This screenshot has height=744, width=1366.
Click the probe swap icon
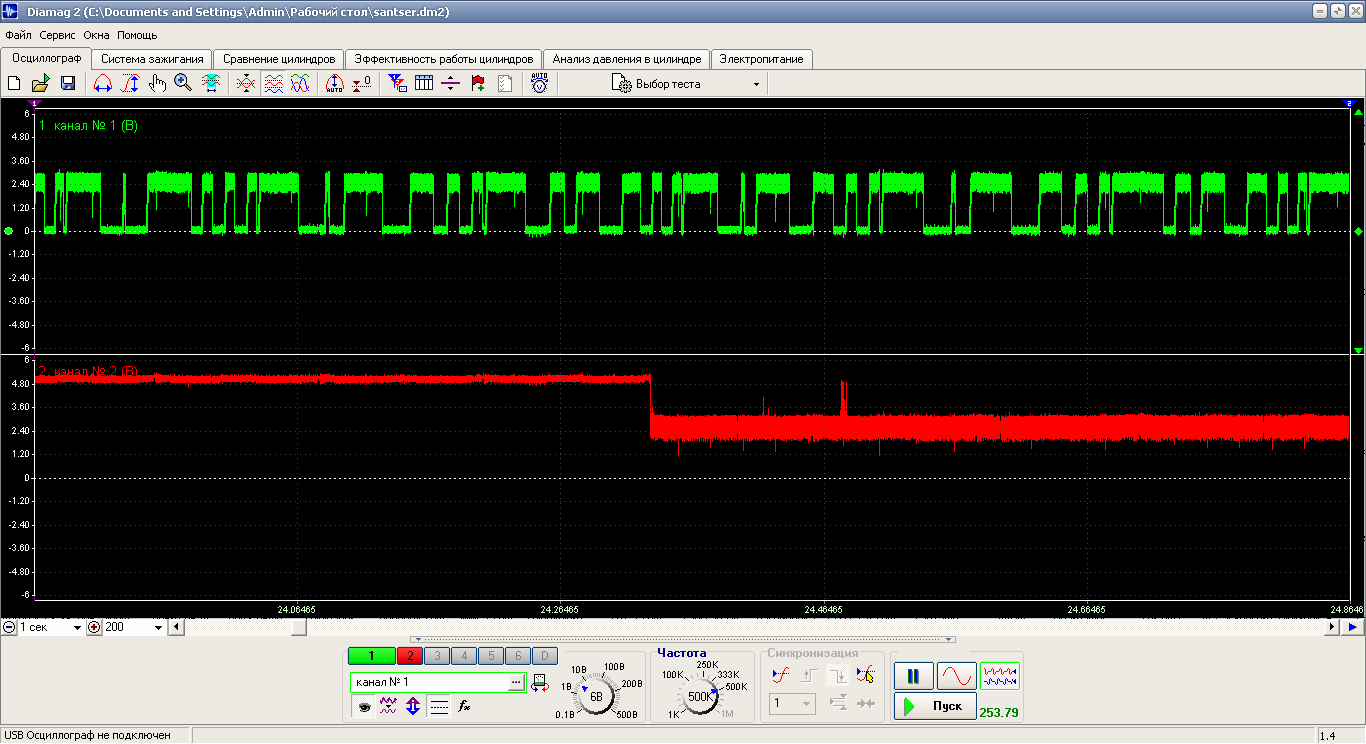point(540,682)
